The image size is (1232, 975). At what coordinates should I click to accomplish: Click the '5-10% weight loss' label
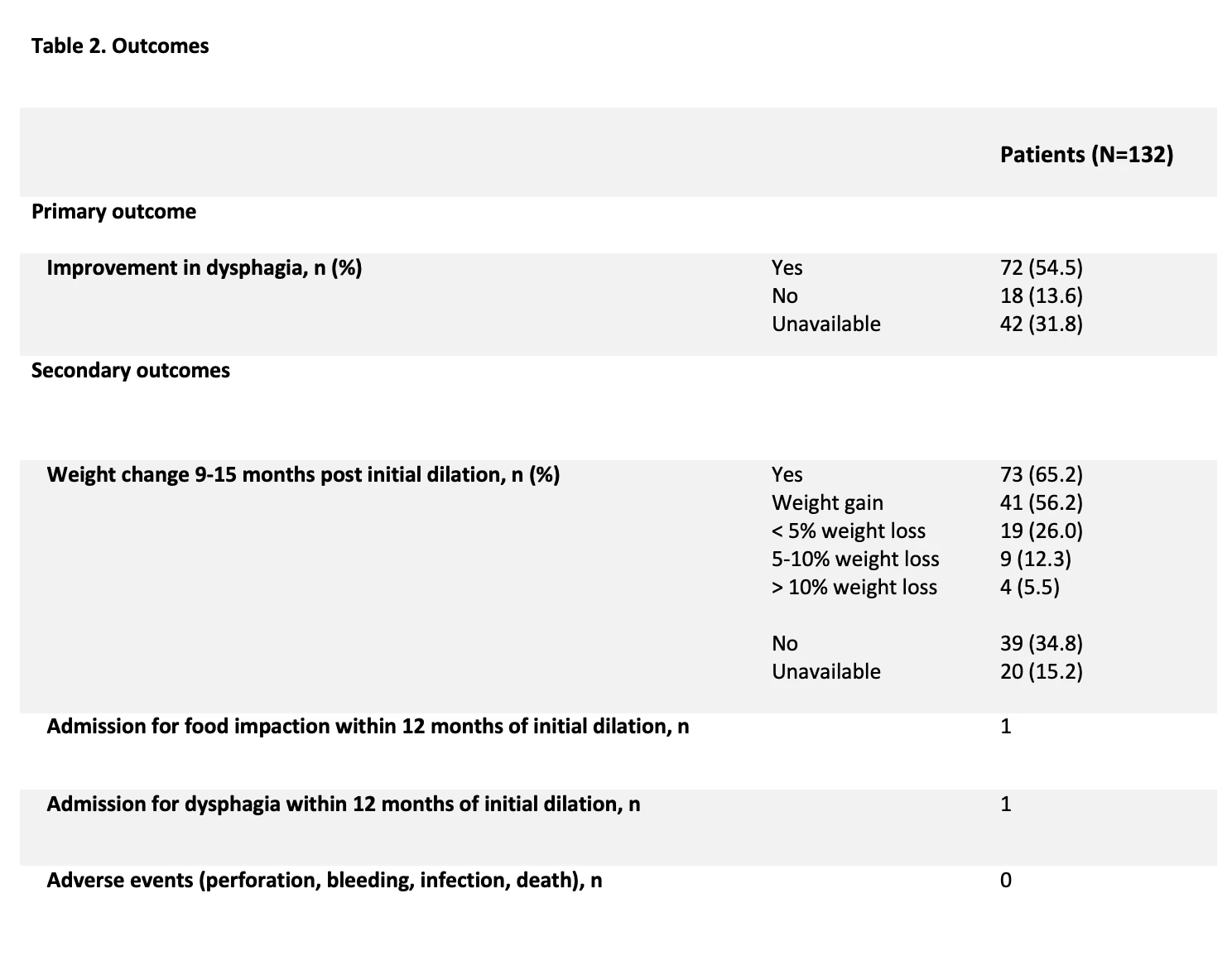point(855,560)
